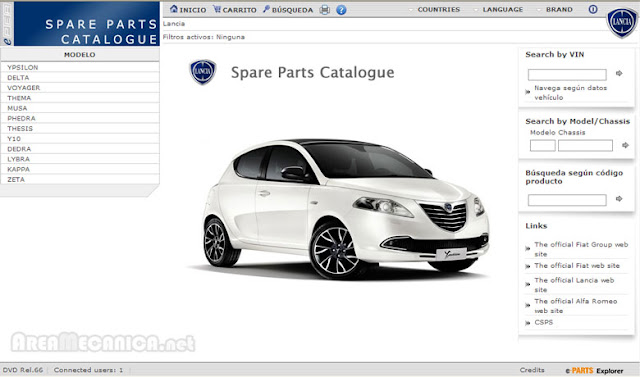
Task: Click the Spare Parts Catalogue blue banner
Action: (x=87, y=24)
